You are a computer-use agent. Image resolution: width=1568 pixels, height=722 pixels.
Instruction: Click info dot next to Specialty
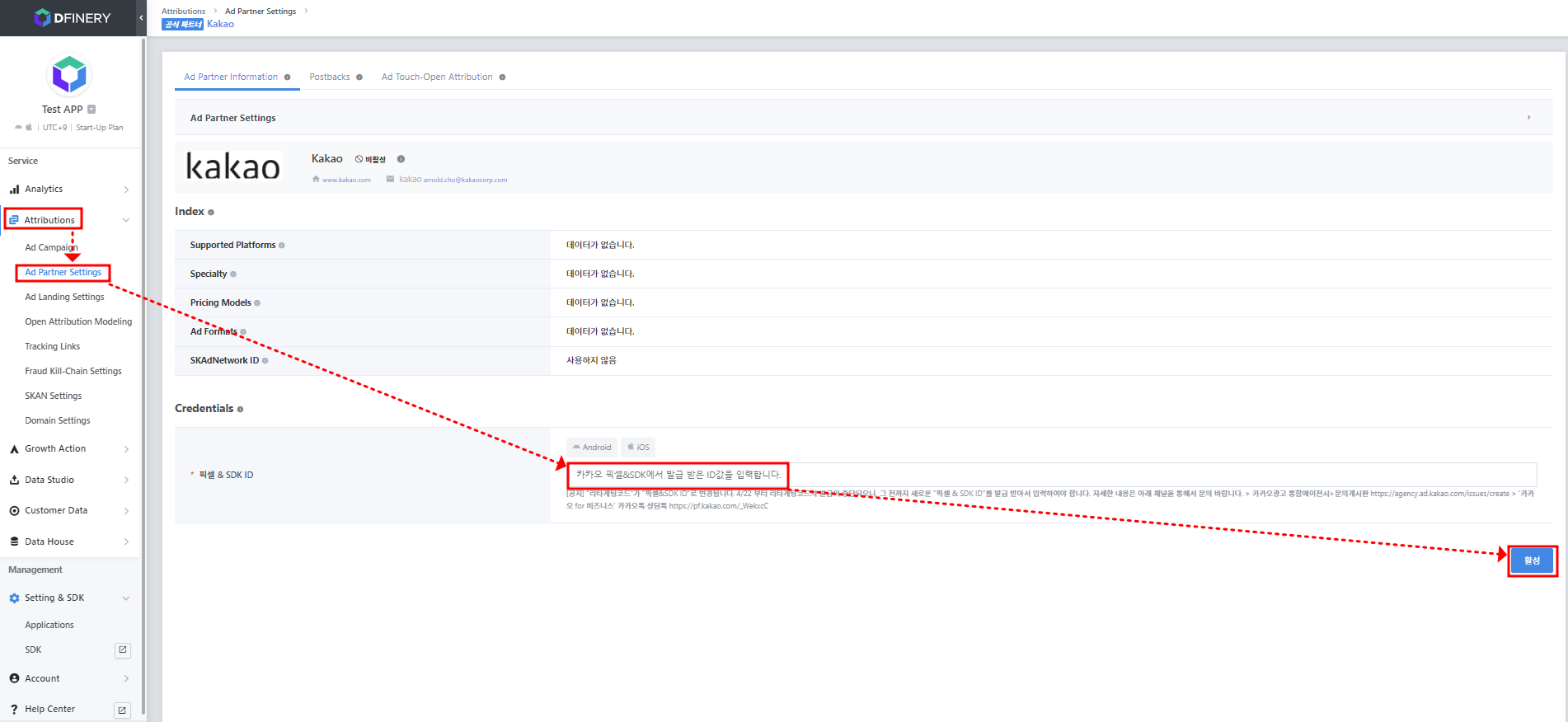pos(233,274)
